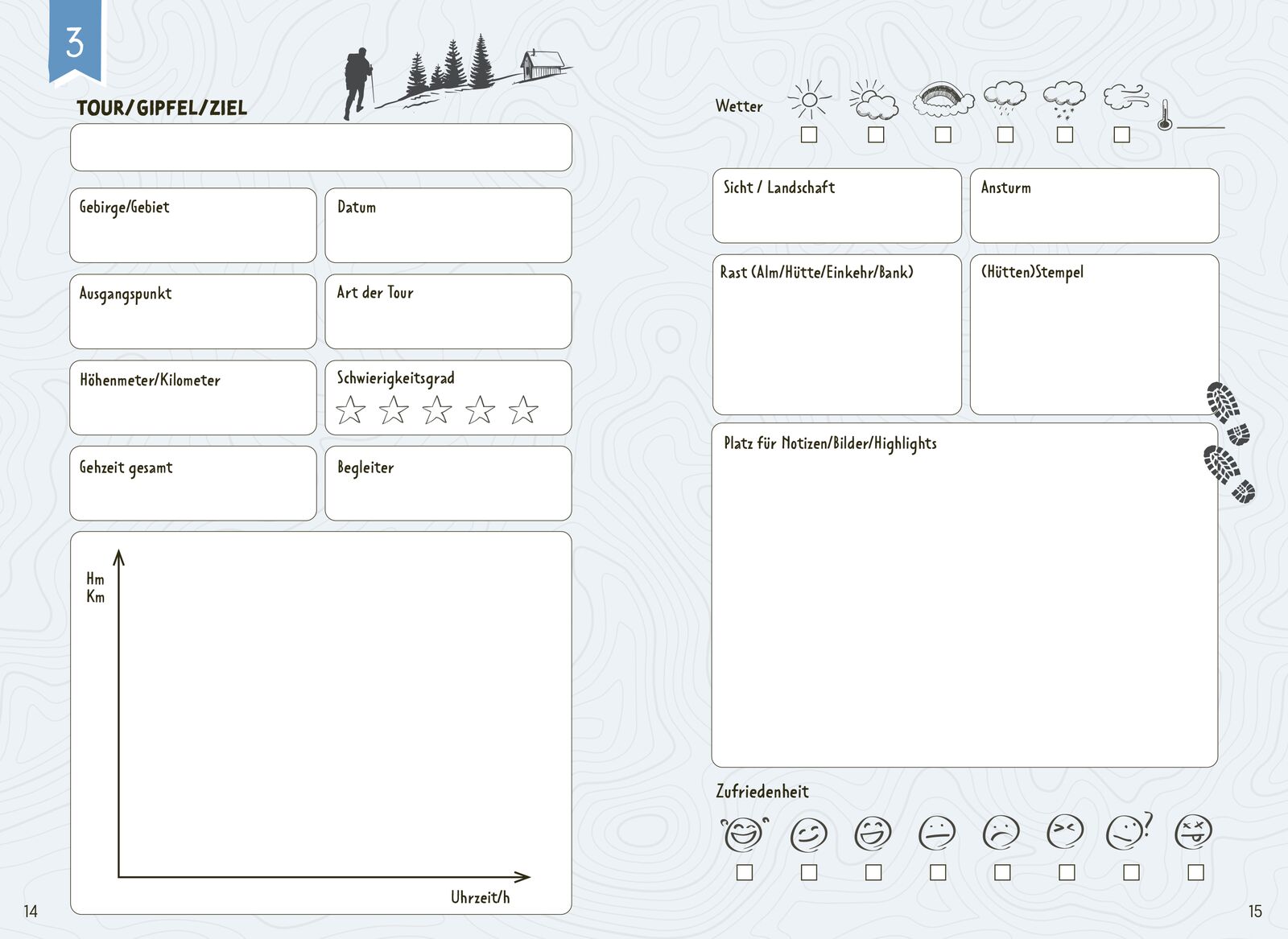Screen dimensions: 1288x939
Task: Click into the Tour/Gipfel/Ziel field
Action: coord(321,147)
